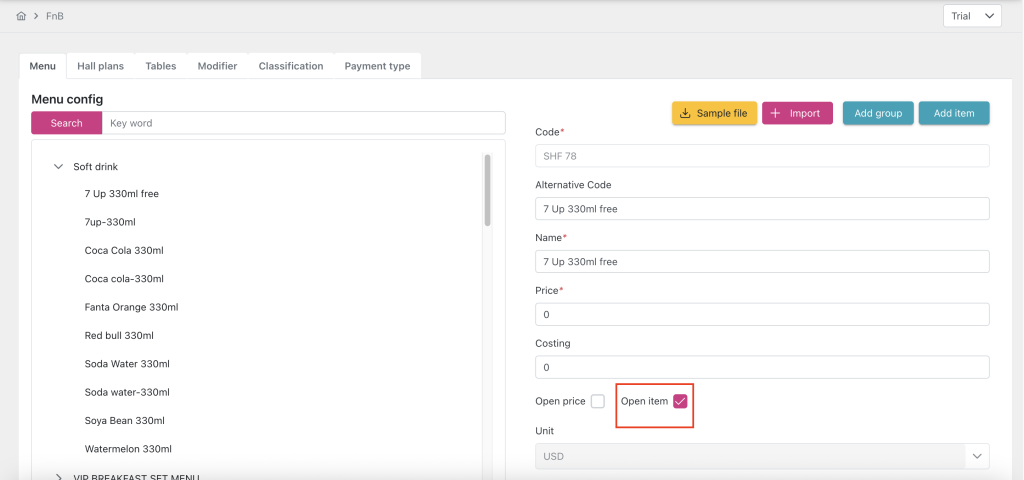Click the plus icon on Import button
The width and height of the screenshot is (1024, 480).
coord(776,114)
